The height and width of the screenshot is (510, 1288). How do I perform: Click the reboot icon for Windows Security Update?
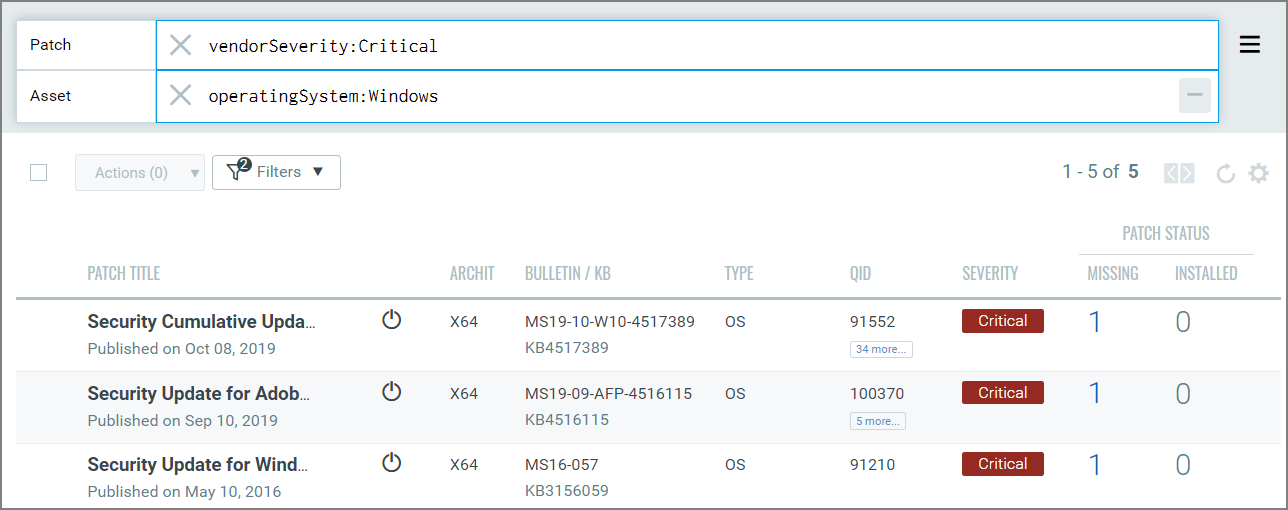[x=392, y=463]
